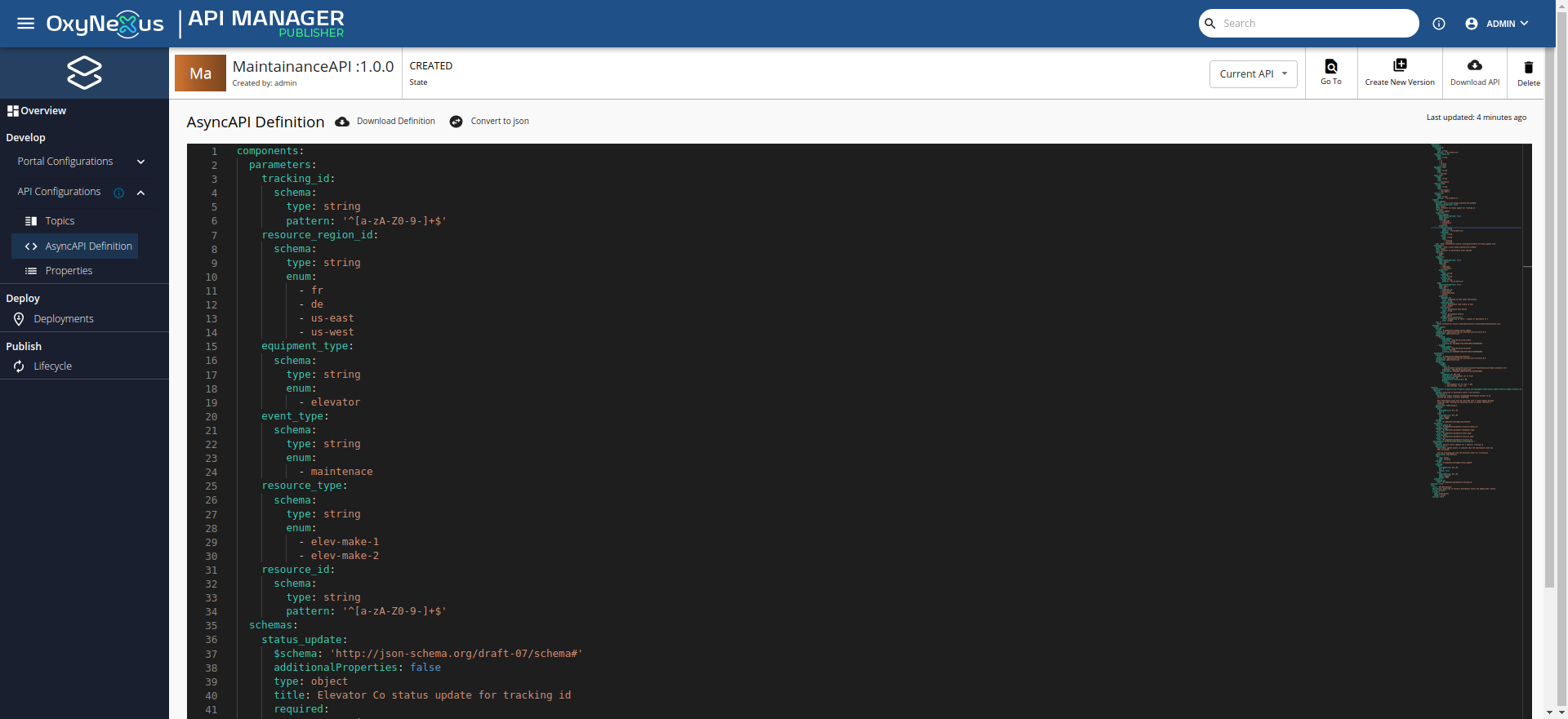The height and width of the screenshot is (719, 1568).
Task: Click the Convert to json icon
Action: (457, 122)
